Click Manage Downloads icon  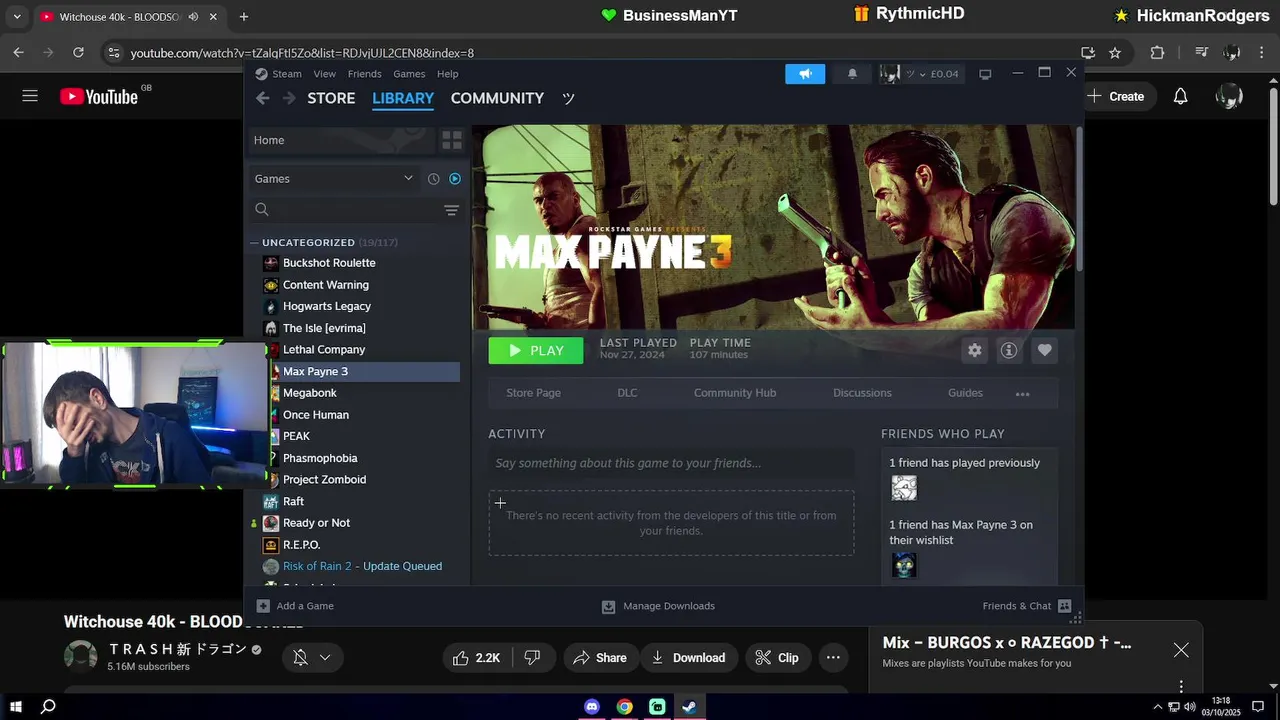tap(608, 606)
